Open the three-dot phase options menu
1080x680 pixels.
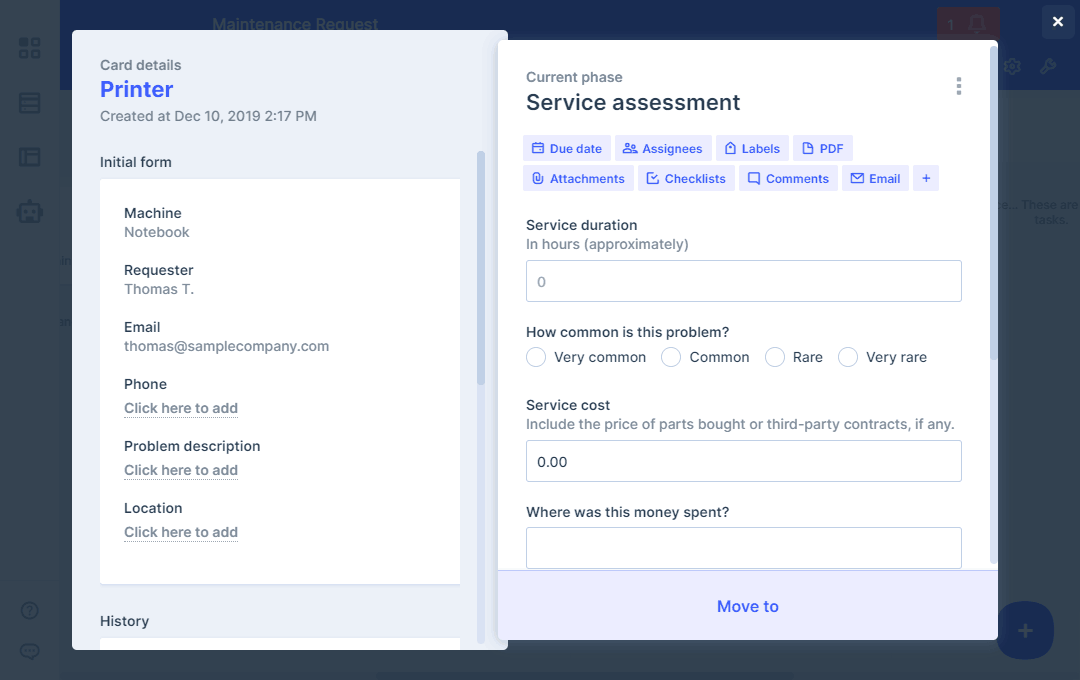[x=958, y=86]
